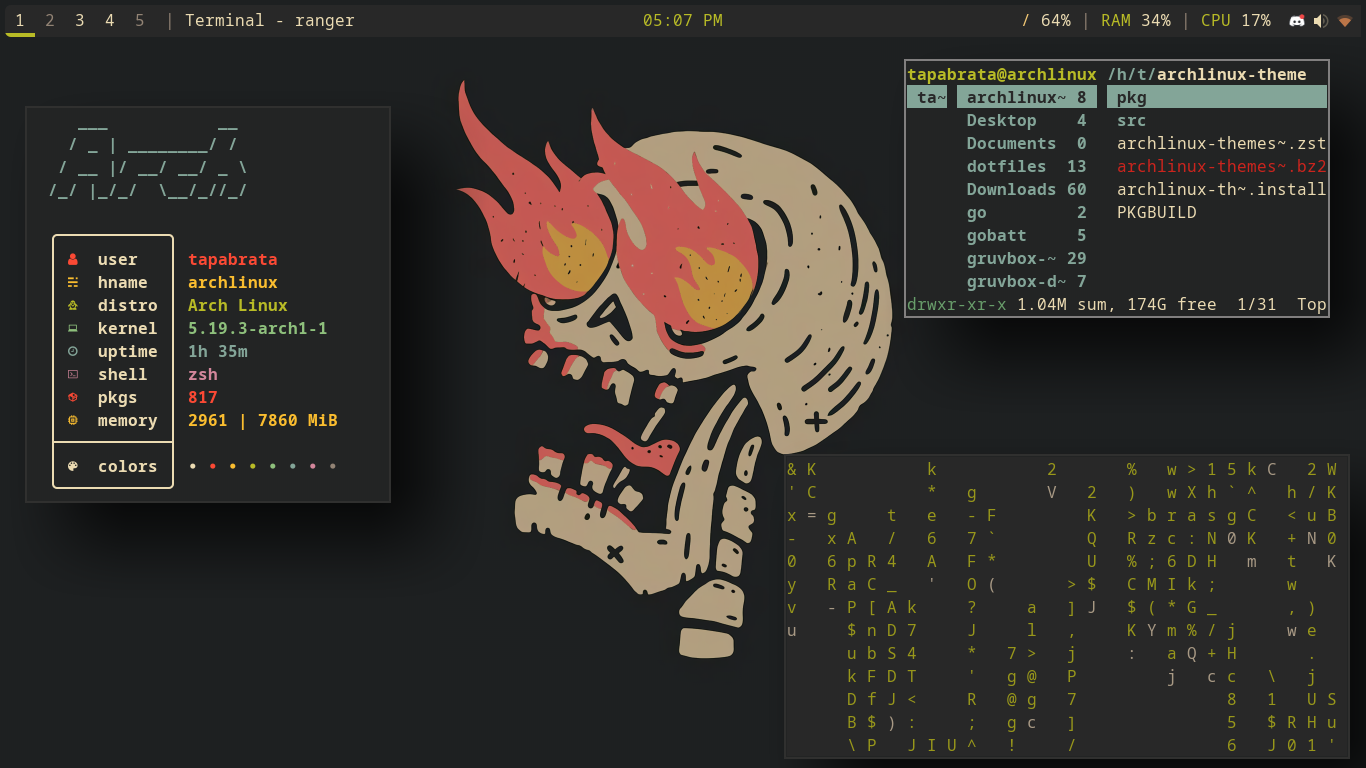Image resolution: width=1366 pixels, height=768 pixels.
Task: Click the chip icon beside memory
Action: coord(72,420)
